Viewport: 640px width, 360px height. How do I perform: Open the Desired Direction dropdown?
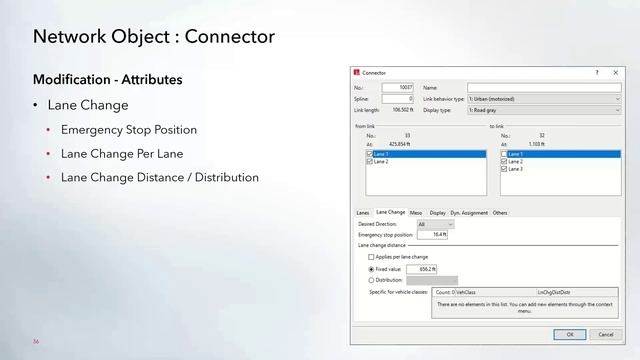(x=435, y=224)
